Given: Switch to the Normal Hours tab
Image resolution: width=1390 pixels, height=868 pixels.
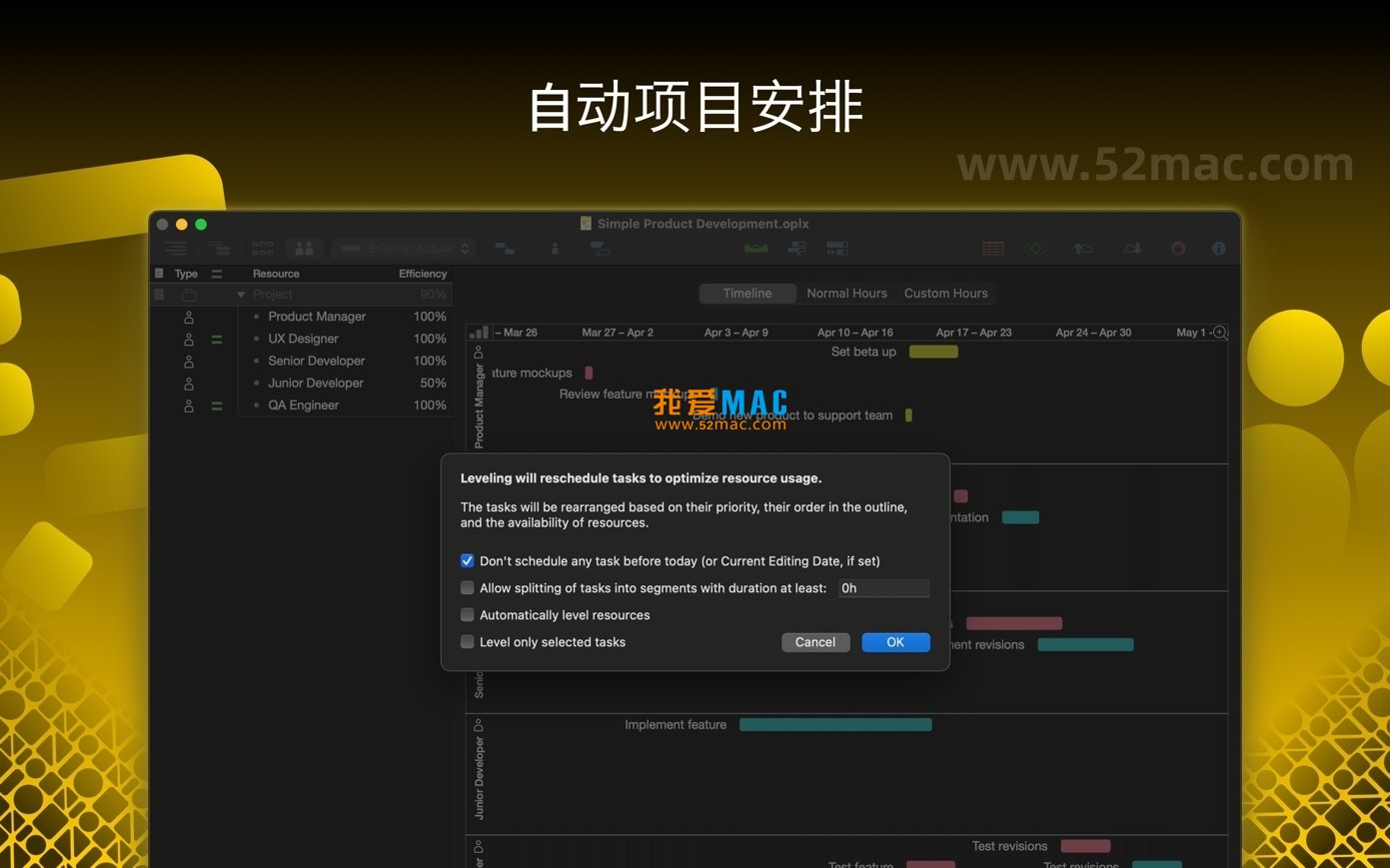Looking at the screenshot, I should pos(845,293).
